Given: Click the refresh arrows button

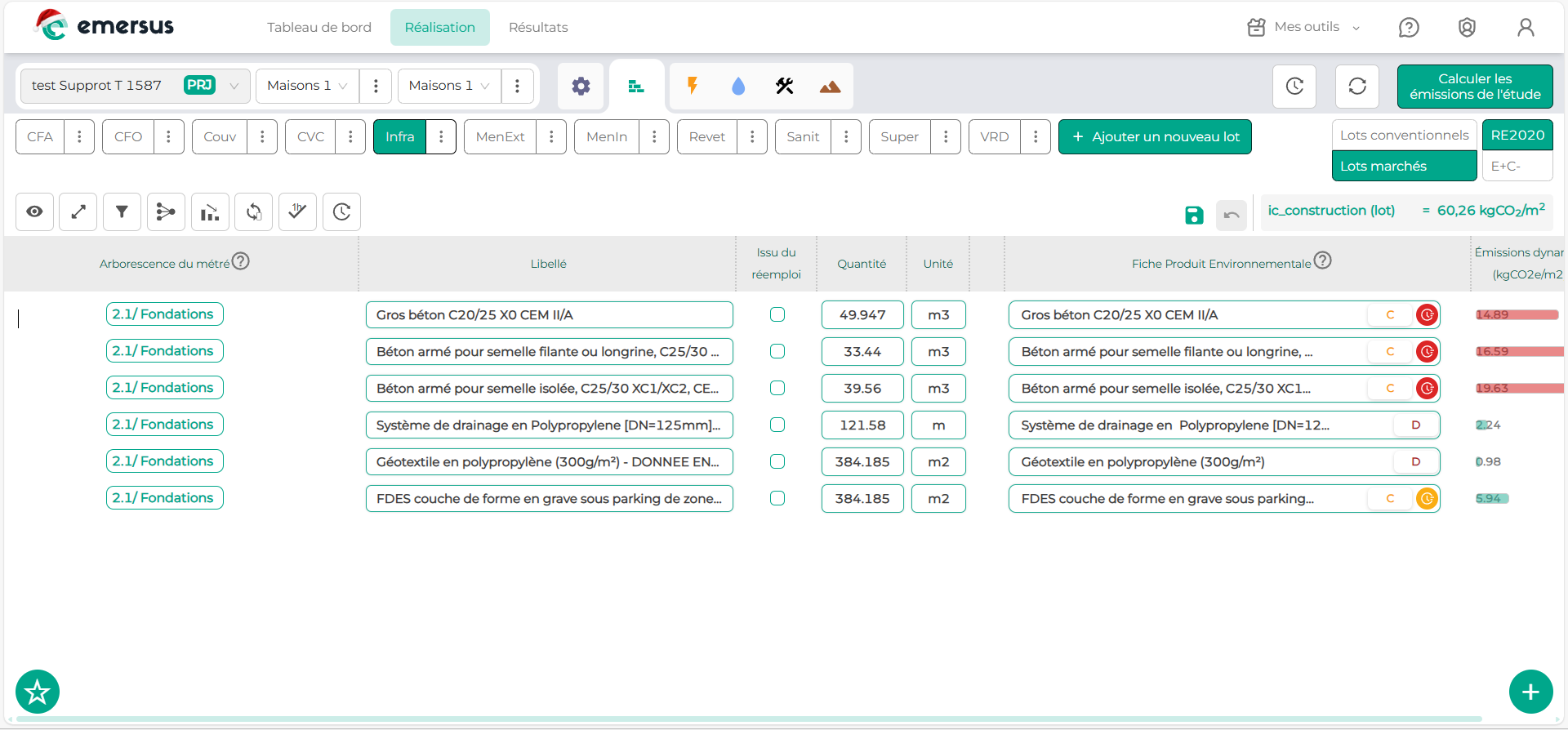Looking at the screenshot, I should (1357, 86).
